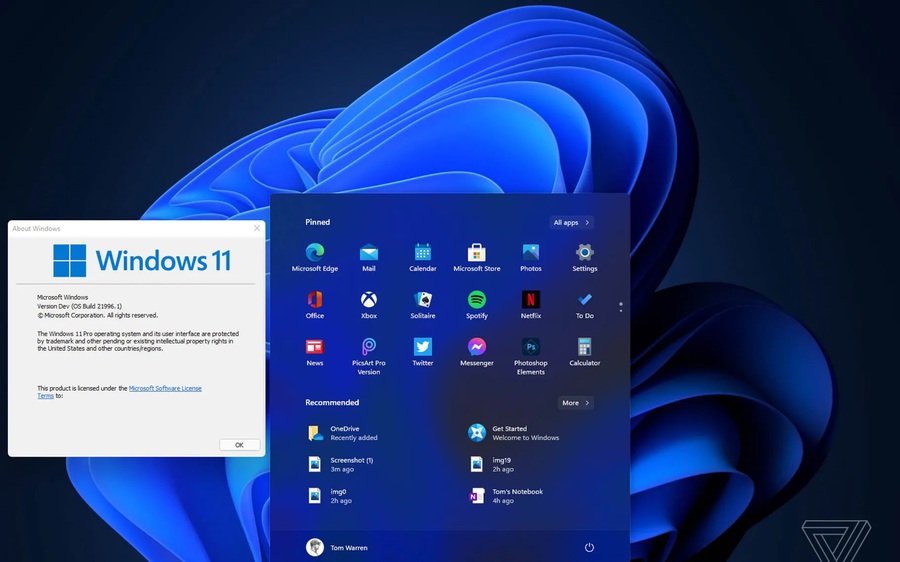Open Screenshot (1) recent file
900x562 pixels.
click(x=340, y=464)
